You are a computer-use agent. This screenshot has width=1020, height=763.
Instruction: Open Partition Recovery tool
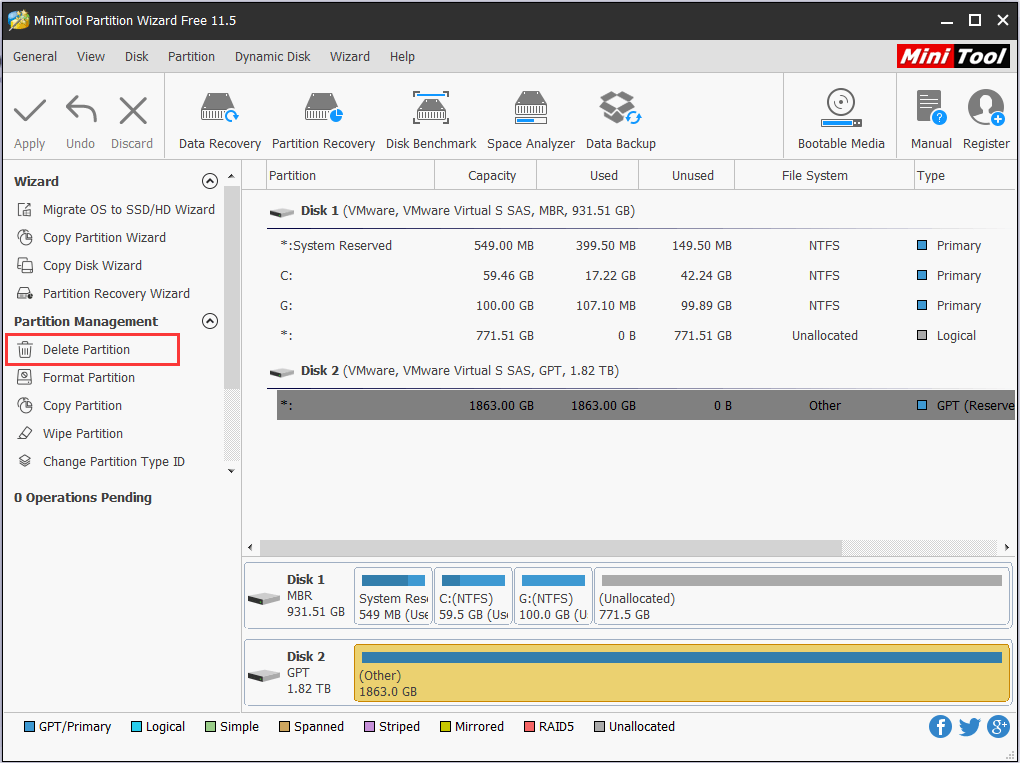coord(323,121)
